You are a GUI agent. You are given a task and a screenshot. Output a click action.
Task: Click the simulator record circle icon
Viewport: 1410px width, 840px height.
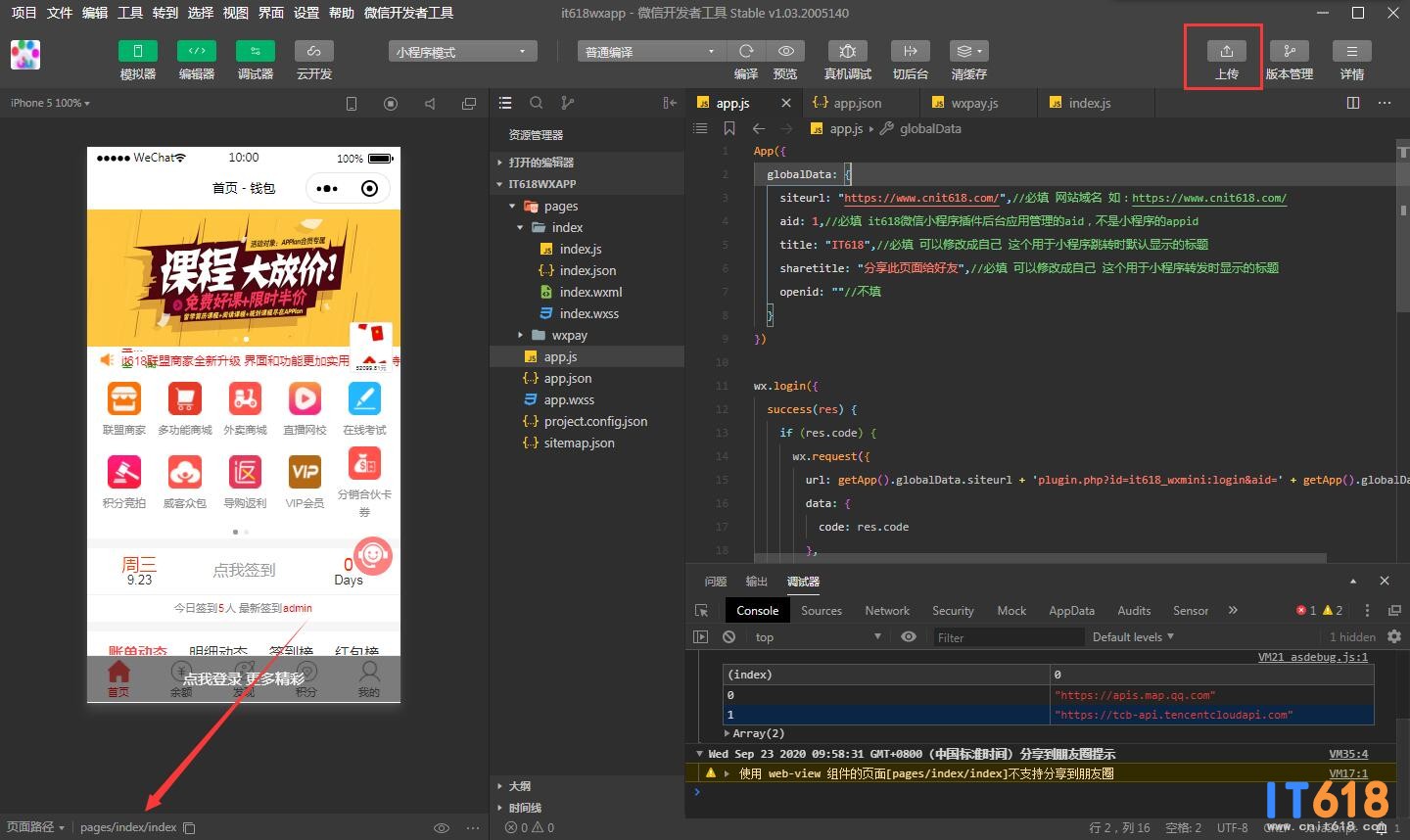coord(391,104)
